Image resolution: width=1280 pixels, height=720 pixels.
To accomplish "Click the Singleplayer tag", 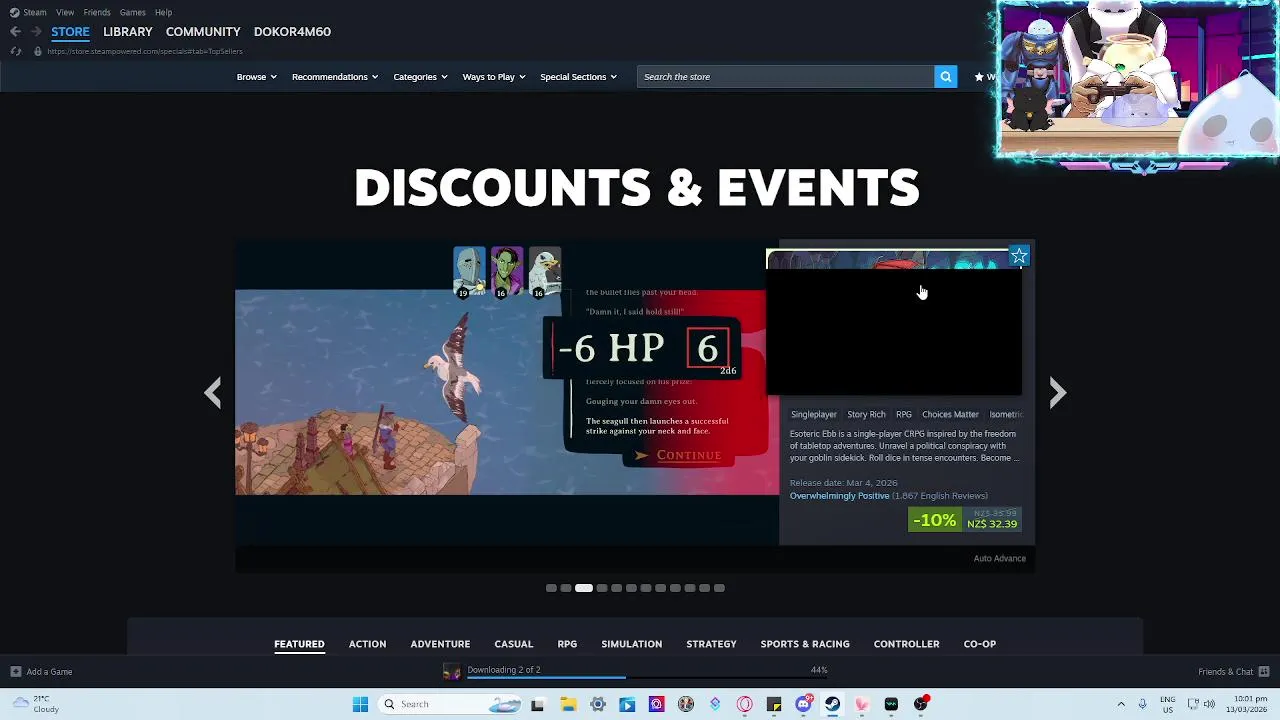I will pyautogui.click(x=813, y=414).
